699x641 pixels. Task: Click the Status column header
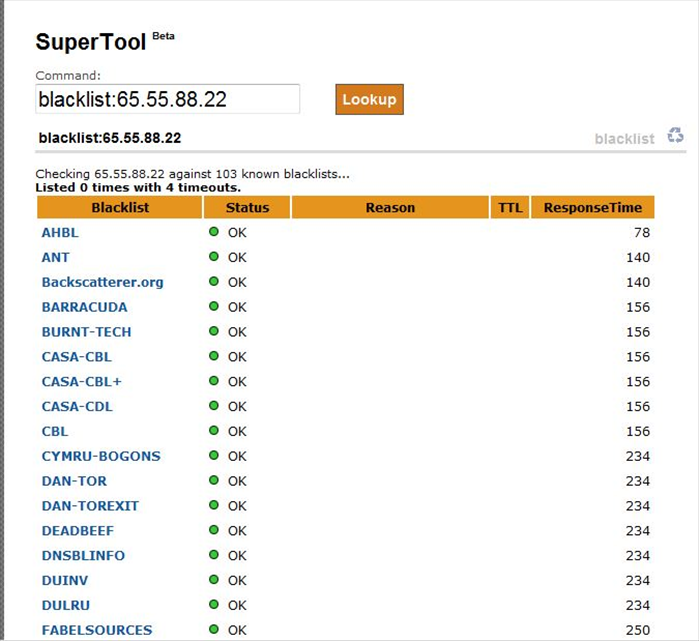[247, 207]
